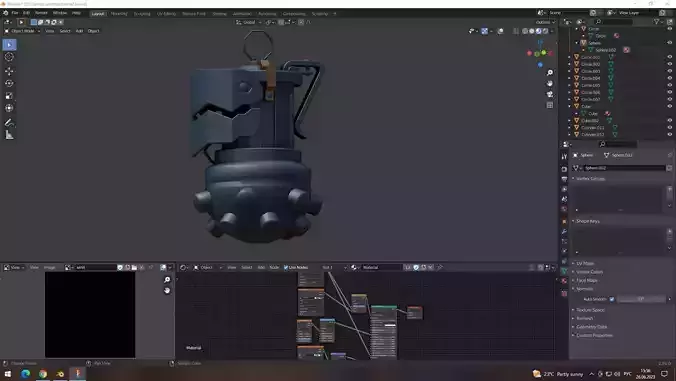Expand the UV Maps panel

(585, 263)
